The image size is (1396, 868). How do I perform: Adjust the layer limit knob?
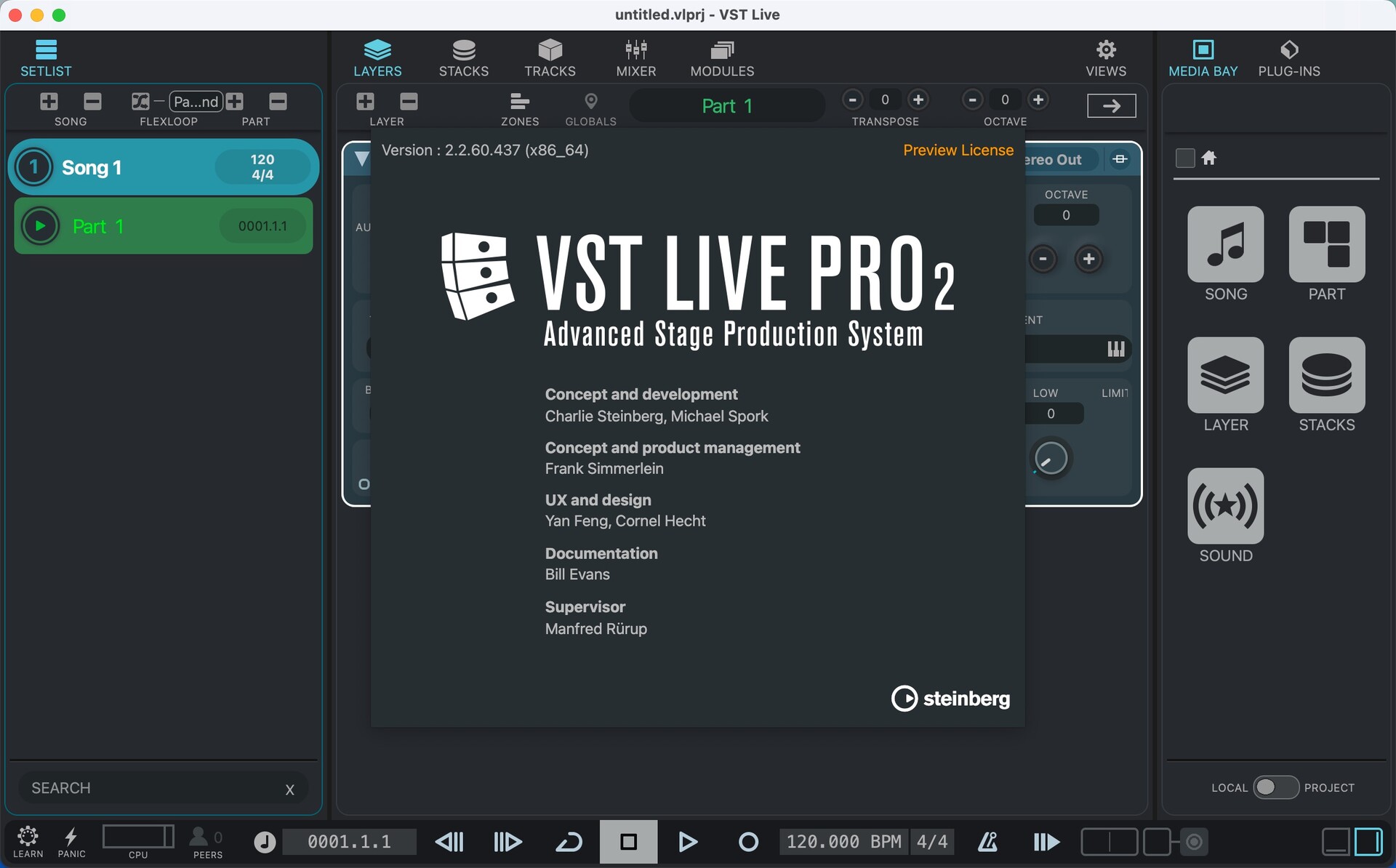pyautogui.click(x=1051, y=459)
